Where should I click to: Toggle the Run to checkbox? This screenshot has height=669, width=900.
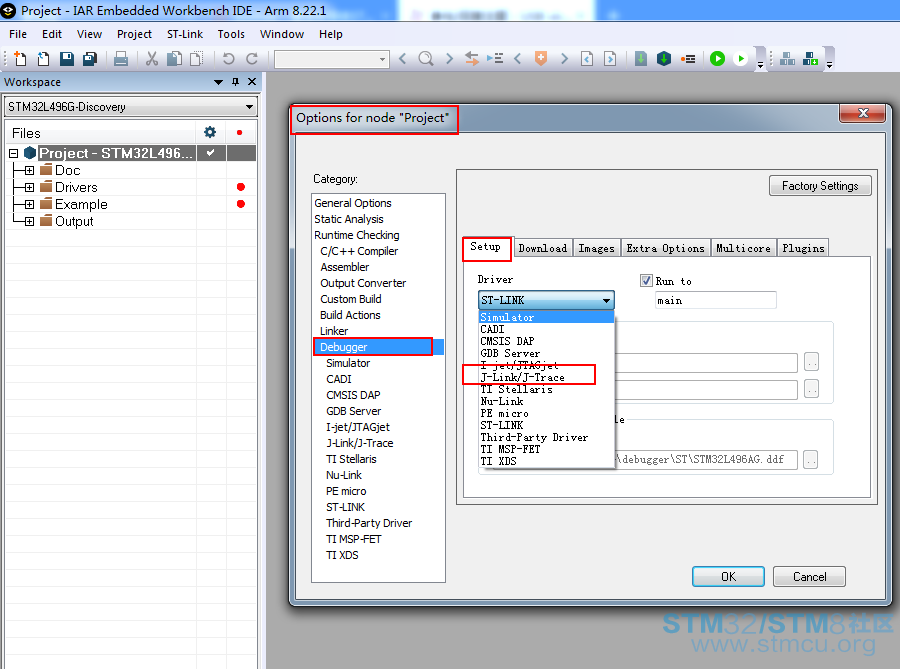point(646,281)
